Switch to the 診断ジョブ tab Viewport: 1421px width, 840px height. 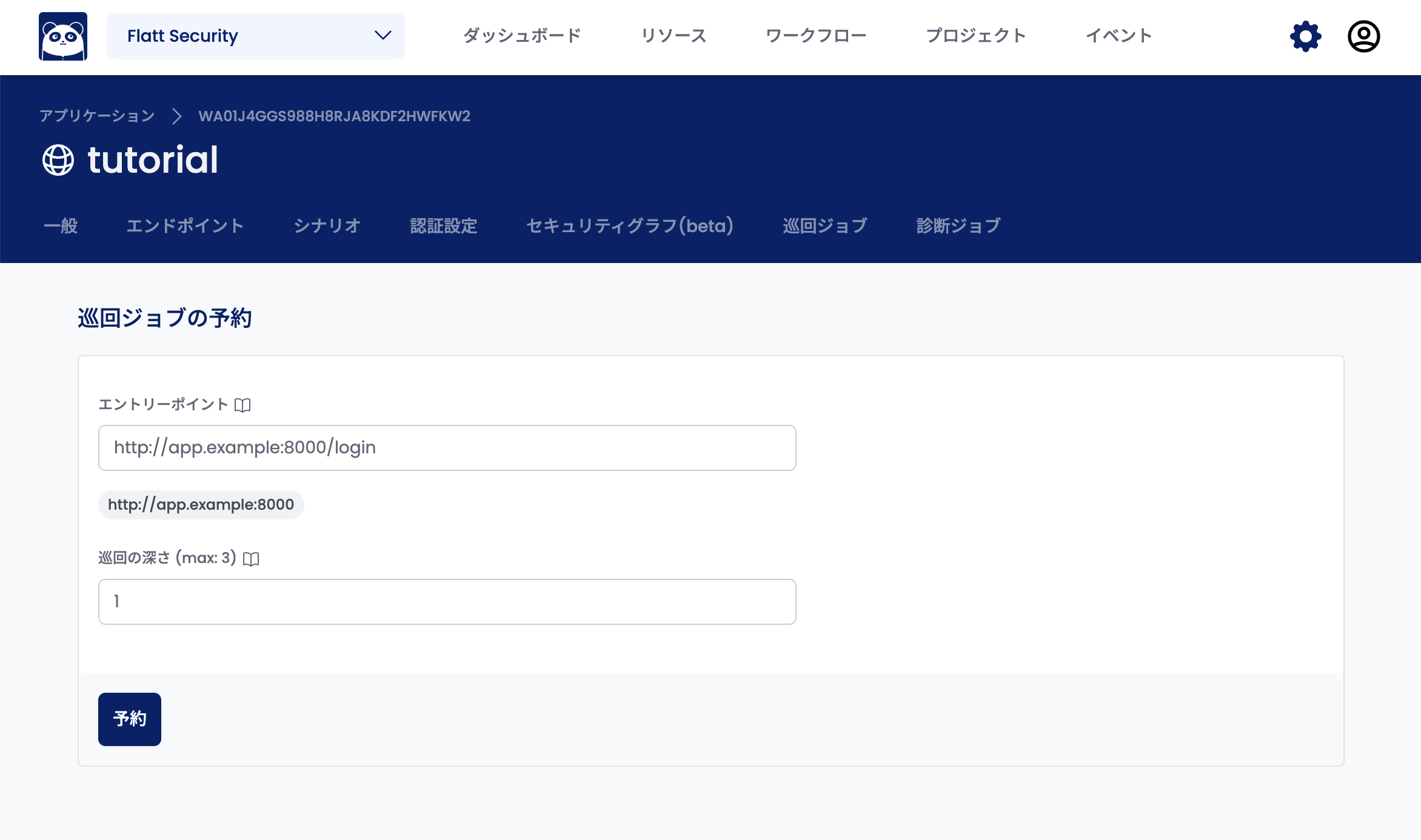tap(958, 226)
